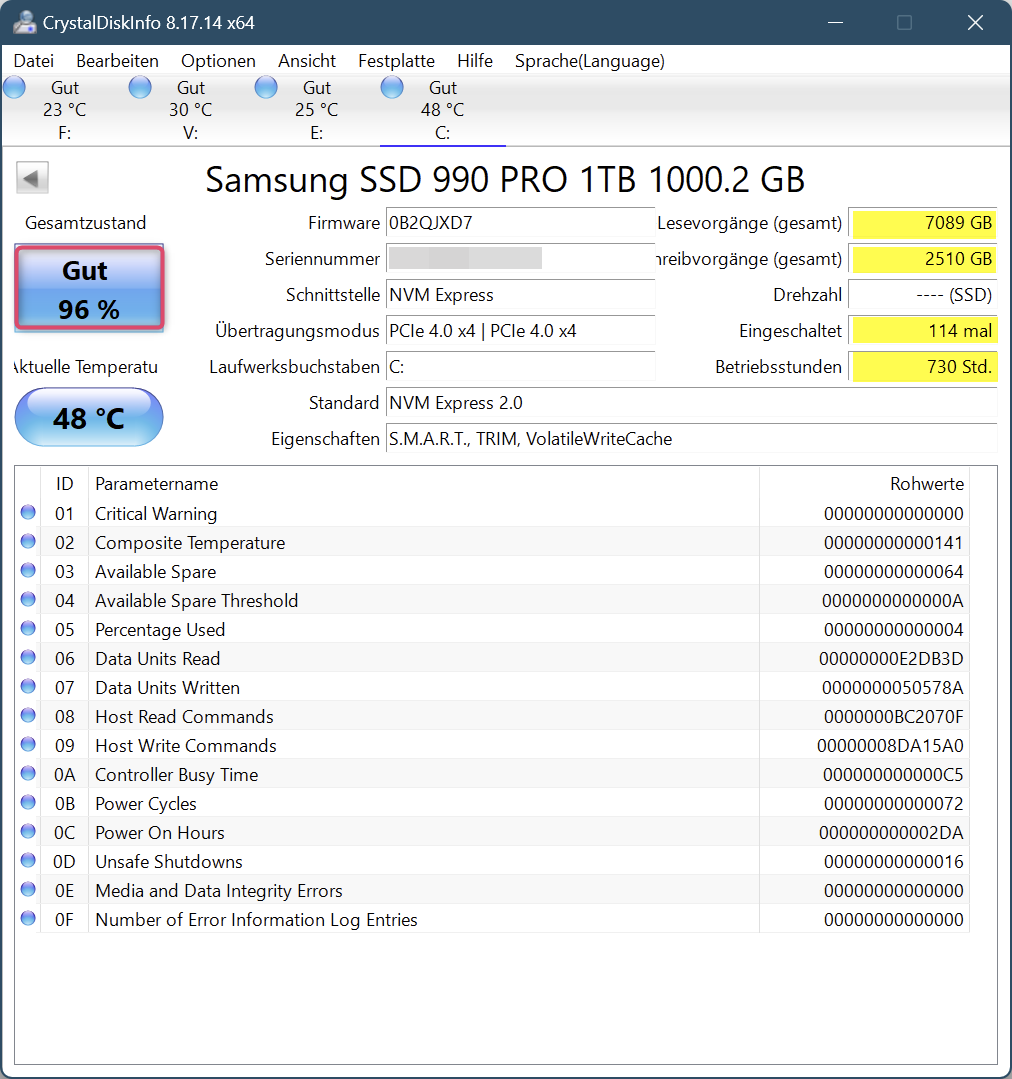Switch to drive V: tab at 30 °C

point(191,110)
